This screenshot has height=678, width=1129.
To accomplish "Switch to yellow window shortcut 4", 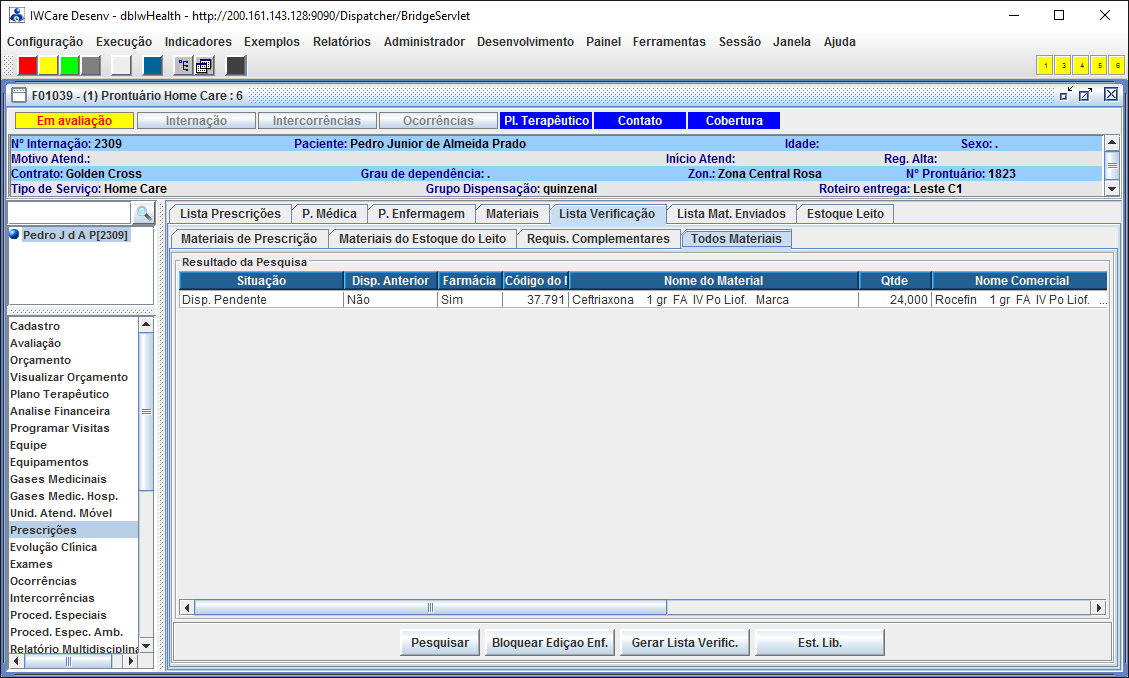I will point(1081,65).
